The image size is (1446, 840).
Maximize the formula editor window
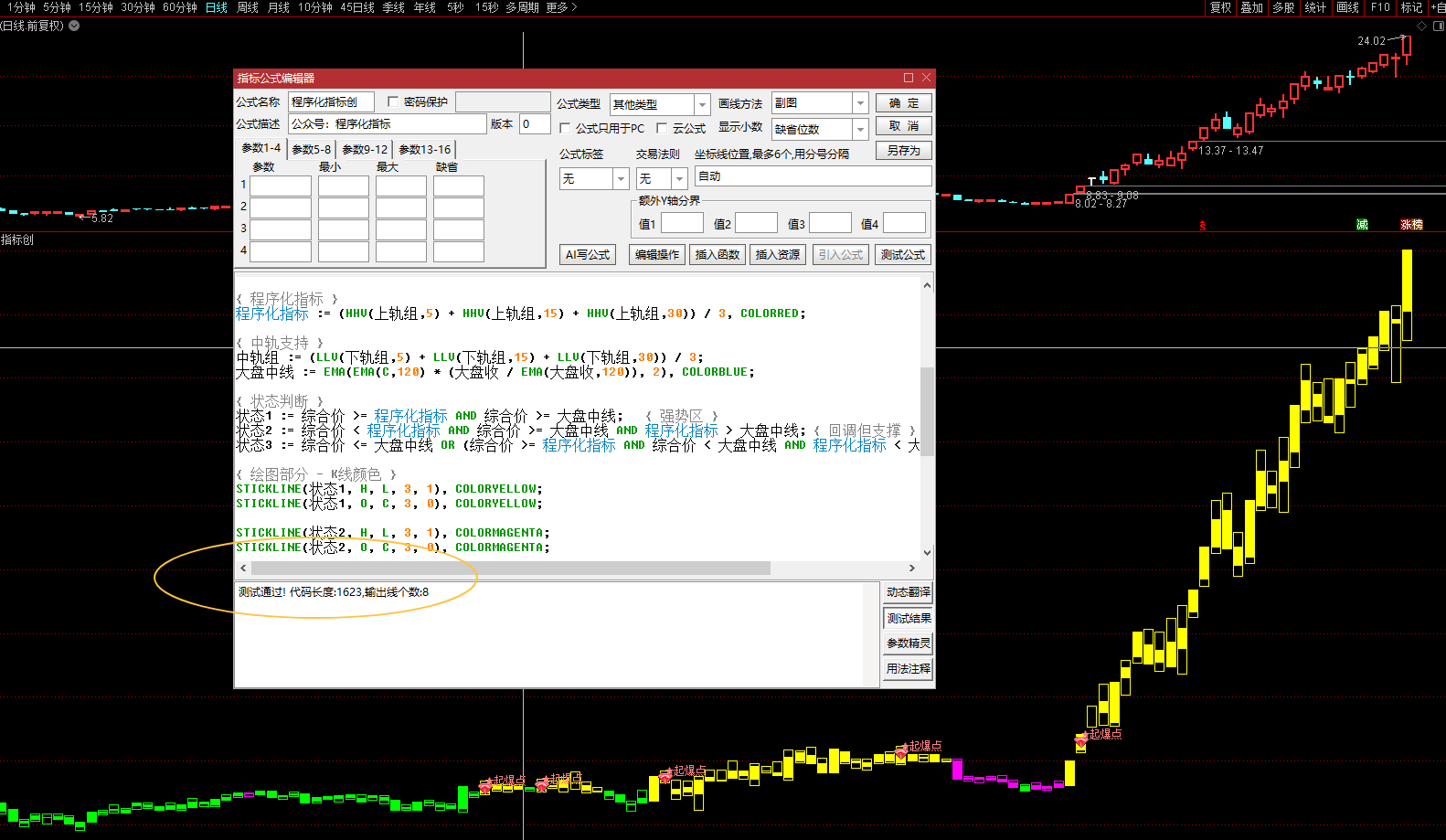(909, 78)
